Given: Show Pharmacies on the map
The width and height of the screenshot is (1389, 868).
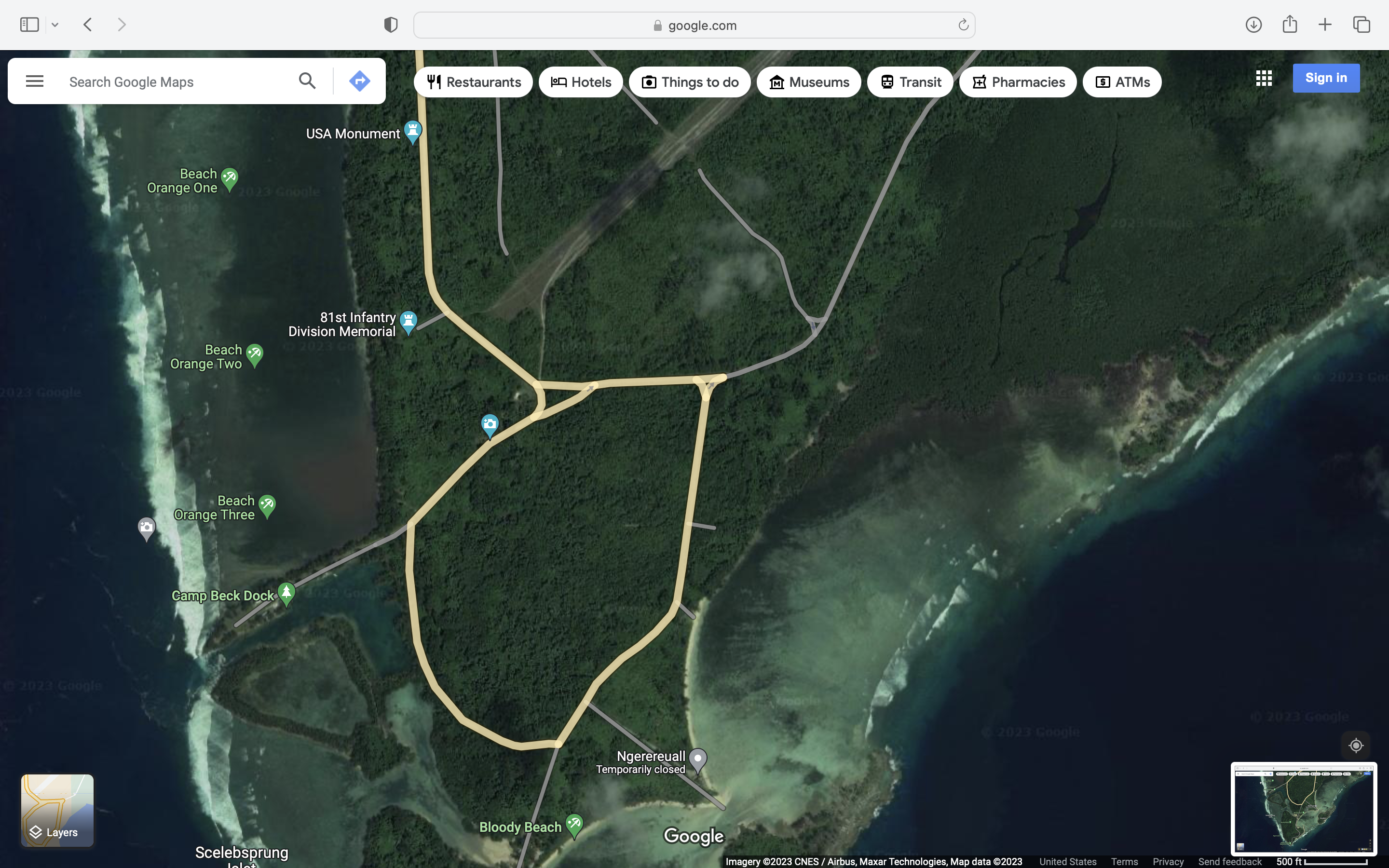Looking at the screenshot, I should pyautogui.click(x=1018, y=82).
